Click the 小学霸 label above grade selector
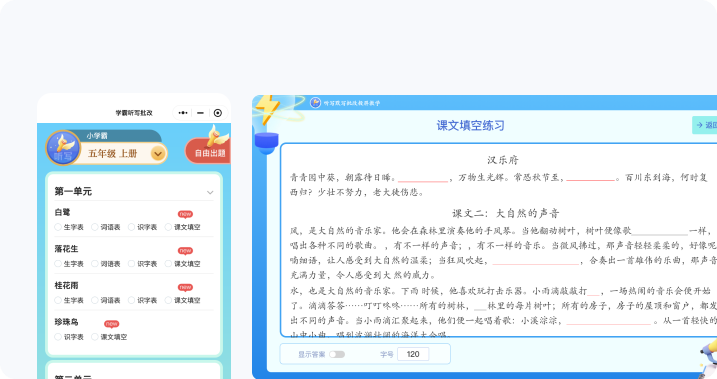 point(97,136)
